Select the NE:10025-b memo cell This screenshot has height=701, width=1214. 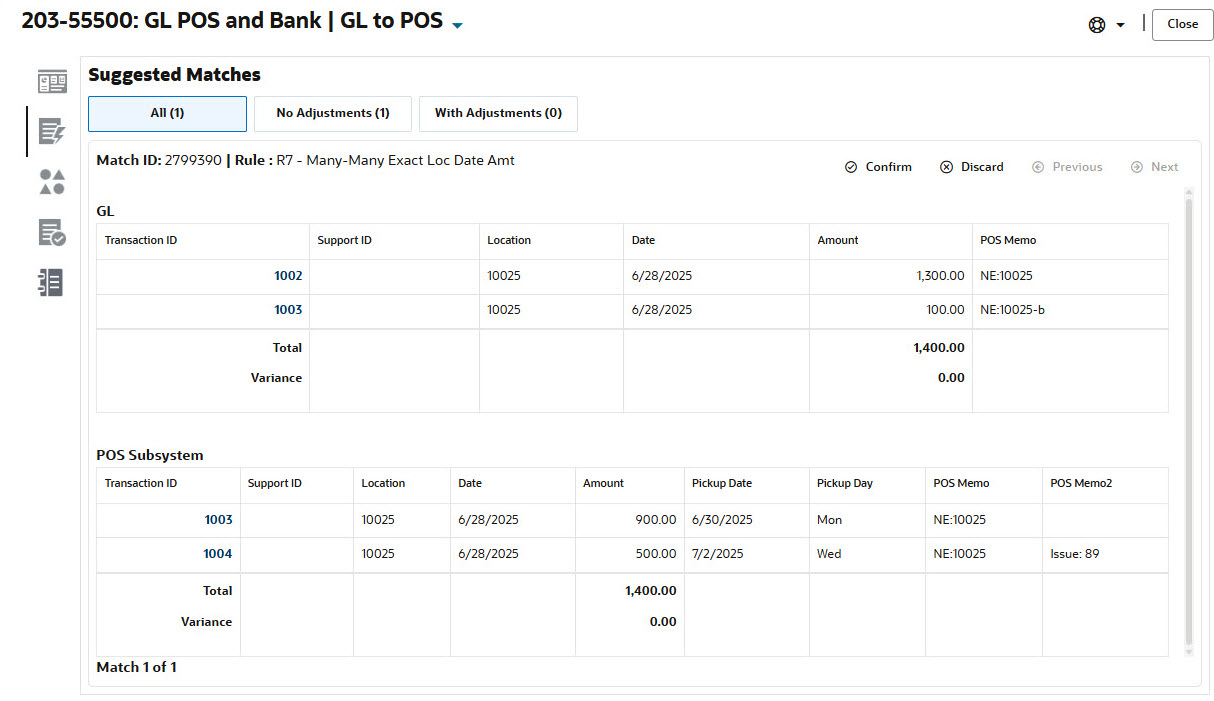[1070, 310]
